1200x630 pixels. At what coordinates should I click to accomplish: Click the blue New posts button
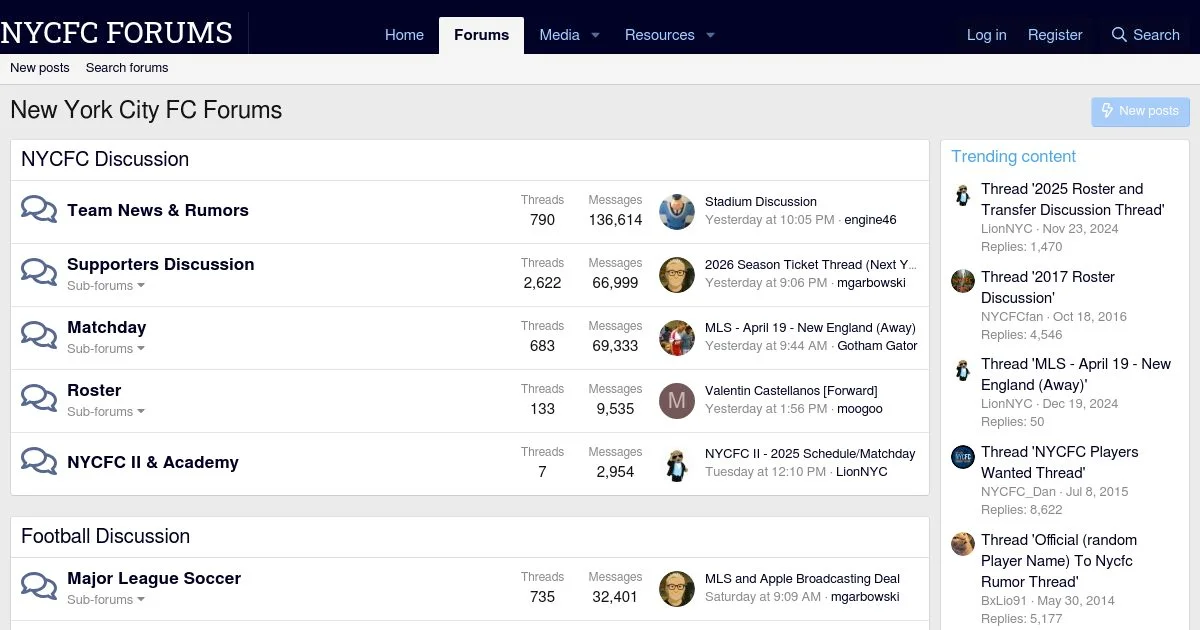[1140, 111]
